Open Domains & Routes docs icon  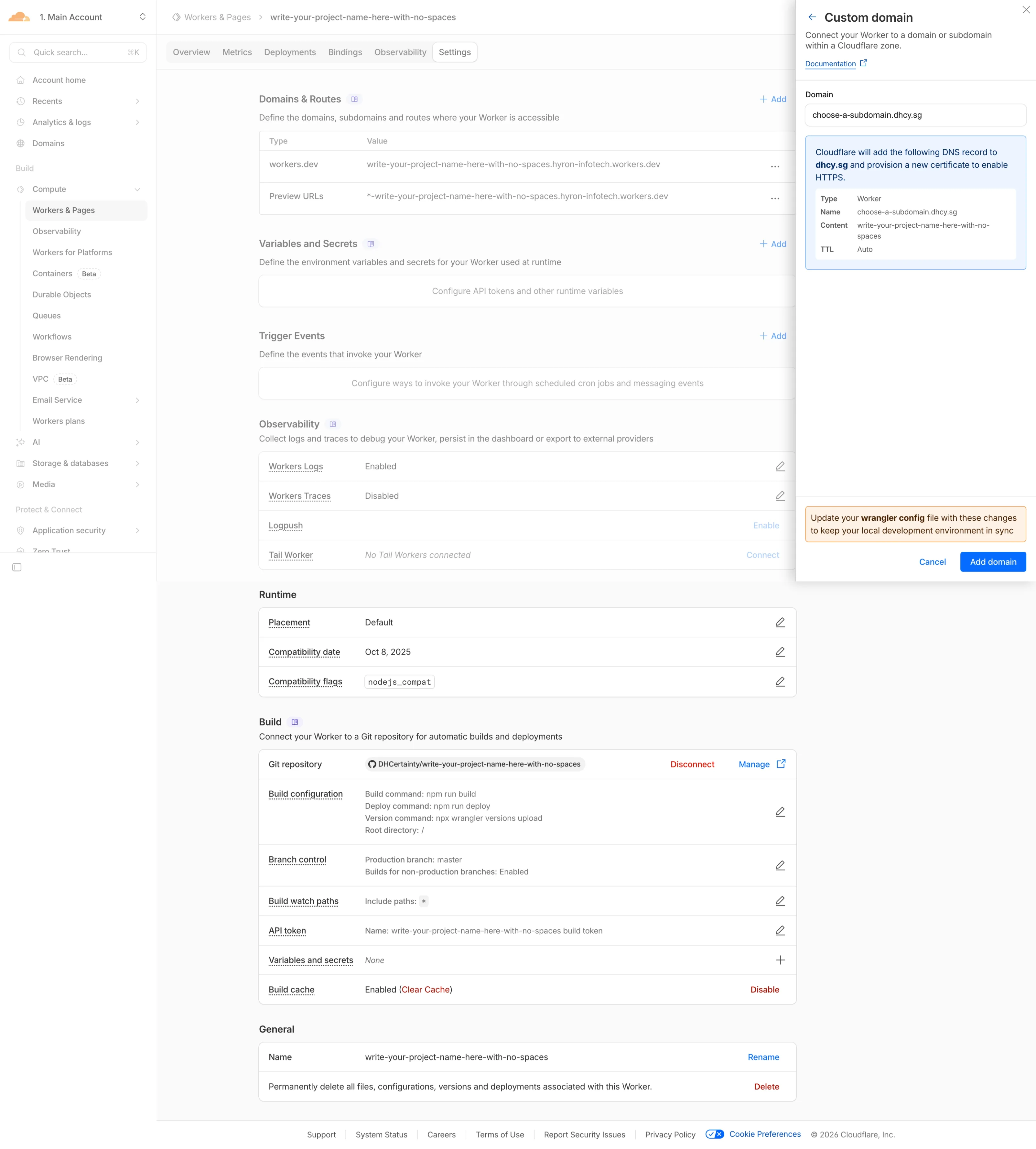click(355, 100)
